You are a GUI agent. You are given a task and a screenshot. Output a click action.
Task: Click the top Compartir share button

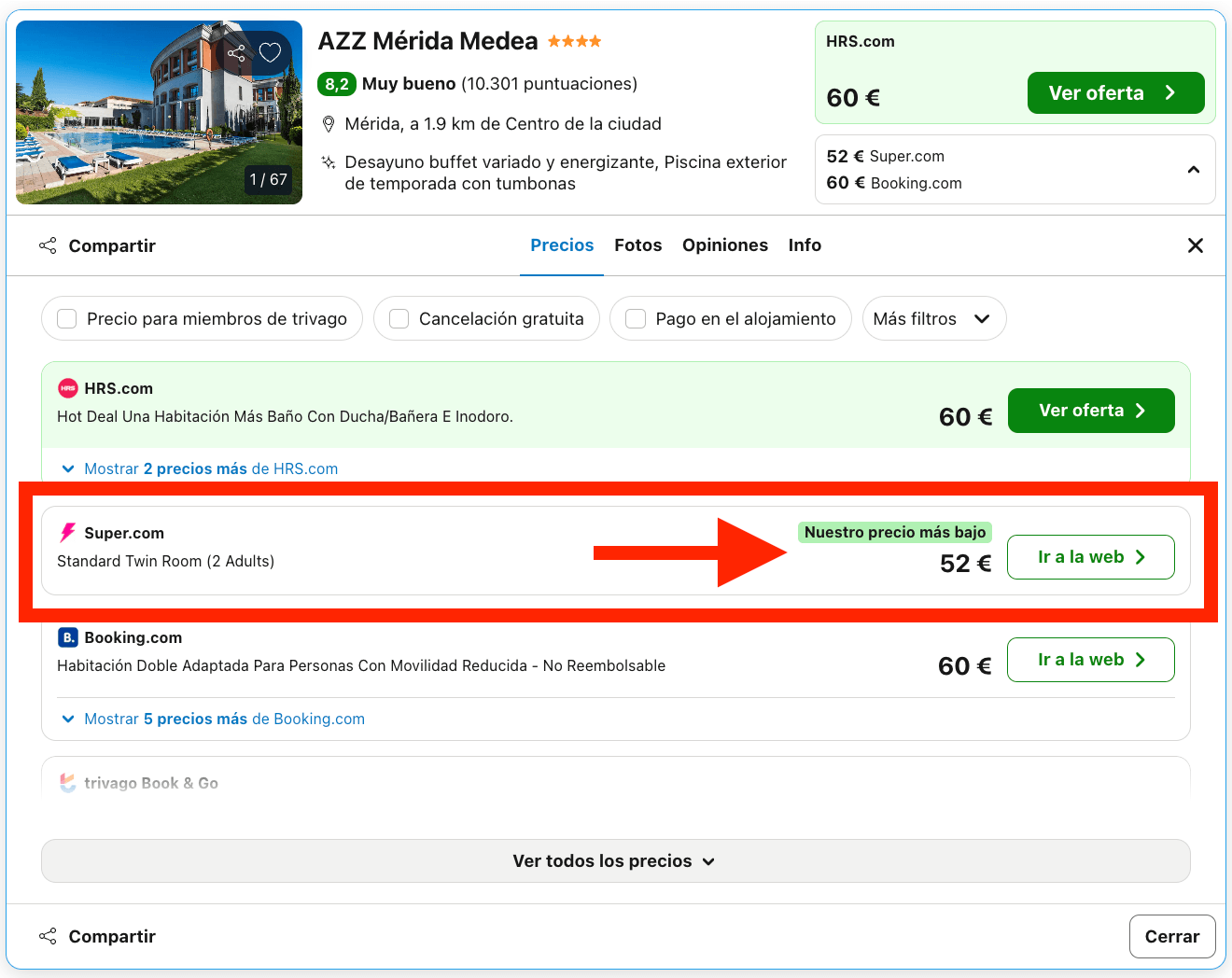click(x=97, y=245)
